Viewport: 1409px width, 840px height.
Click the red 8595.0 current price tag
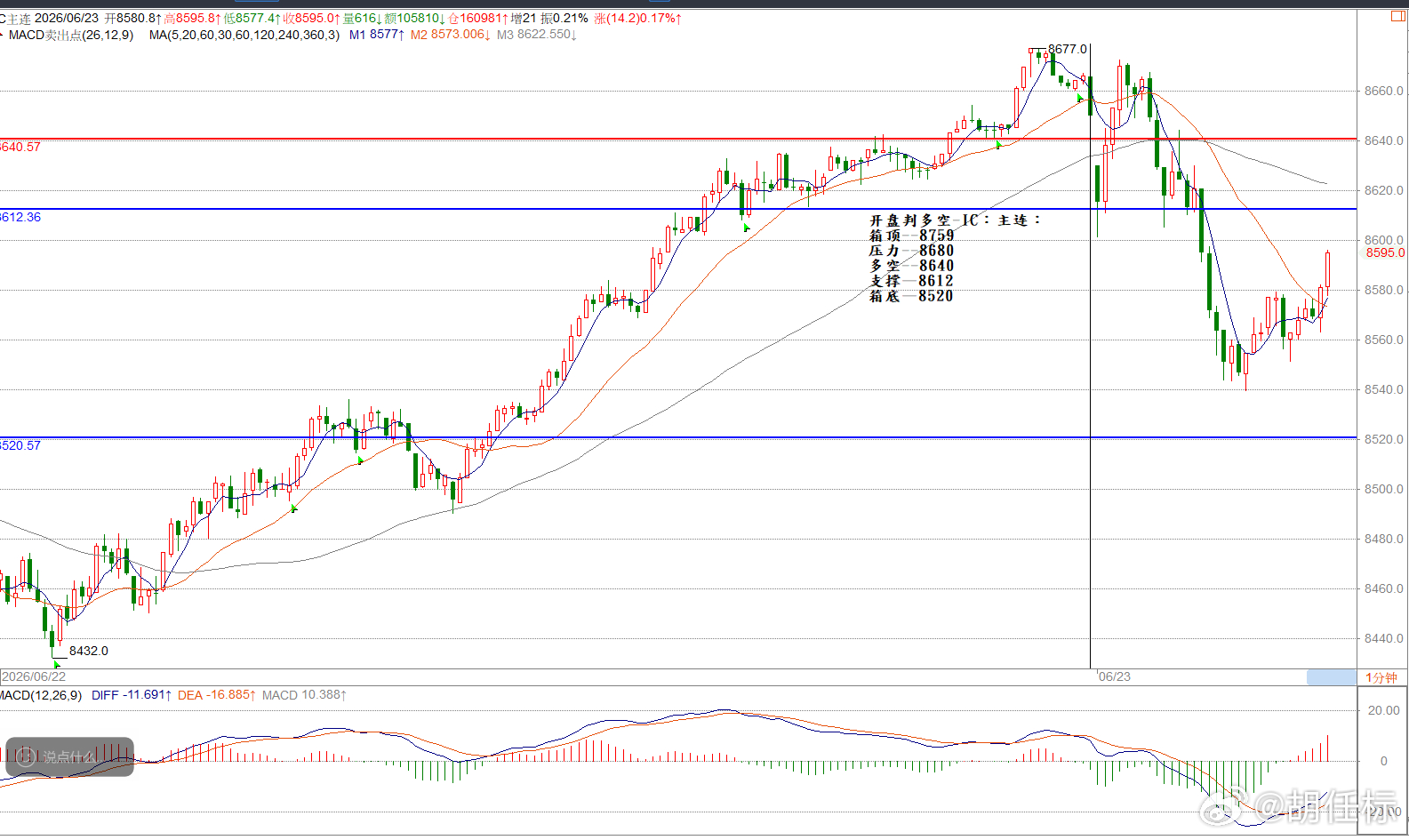pyautogui.click(x=1385, y=252)
